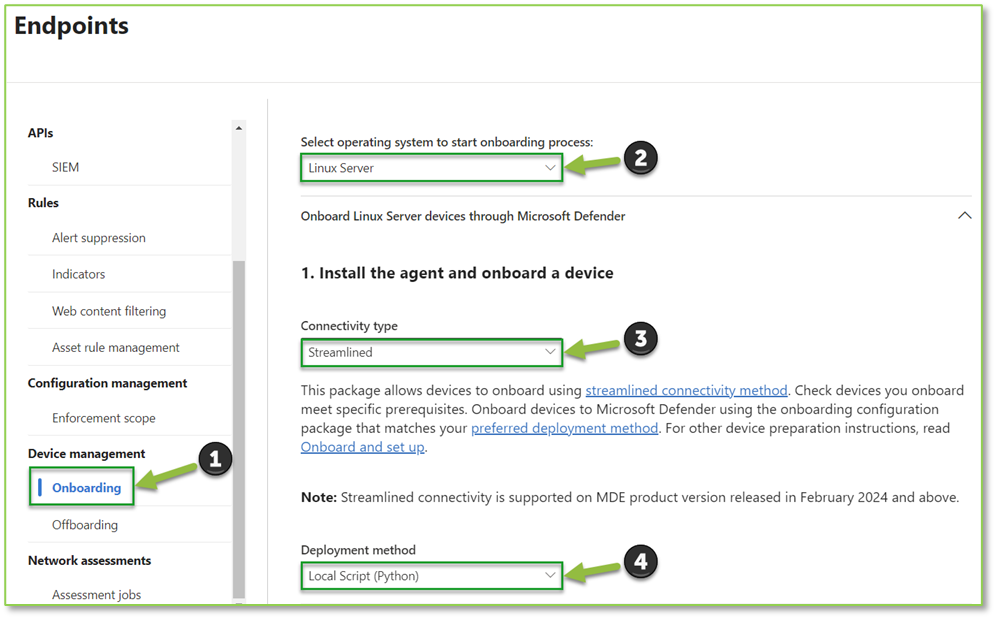Open SIEM under APIs
The width and height of the screenshot is (996, 619).
66,167
